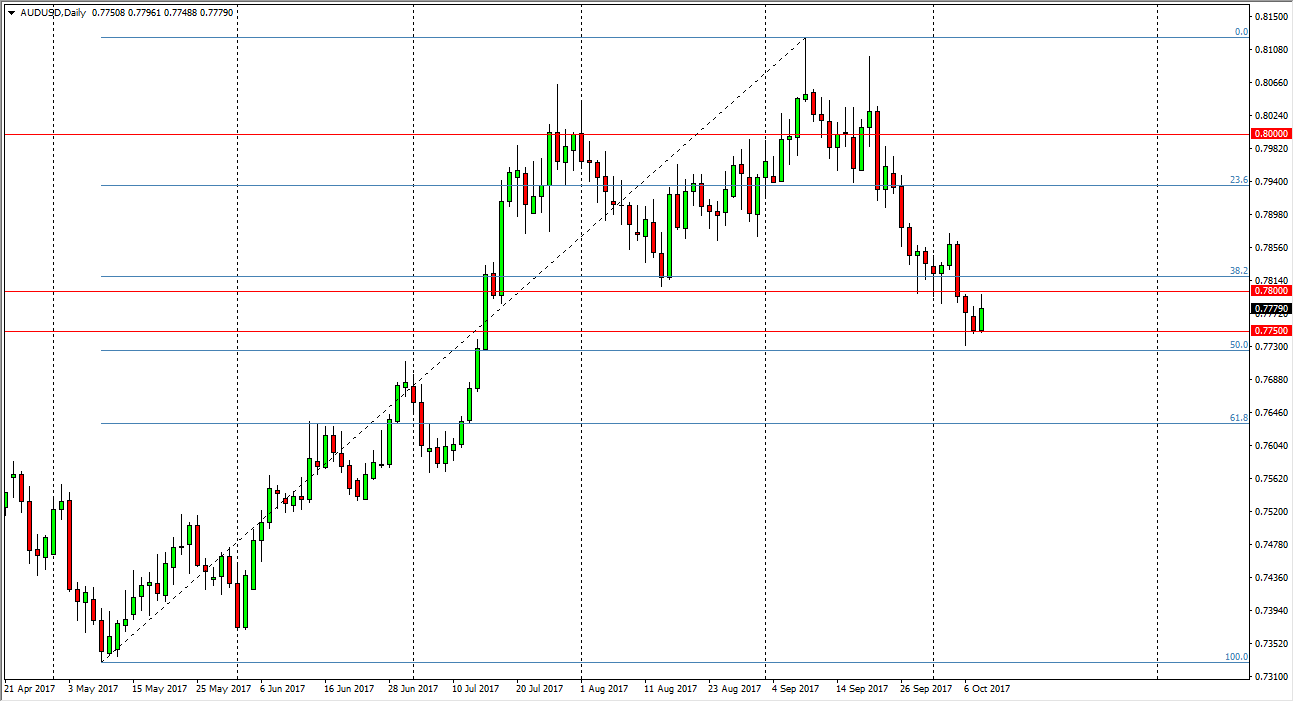Screen dimensions: 1294x702
Task: Click the 21 Apr 2017 date label
Action: (x=28, y=689)
